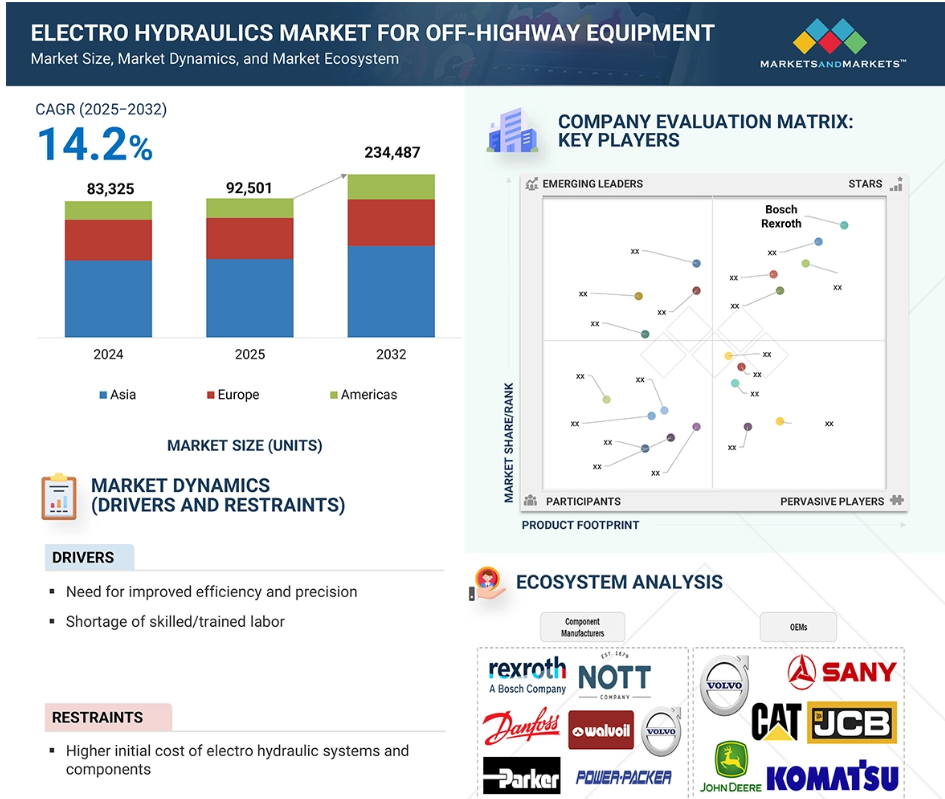Select the DRIVERS tab heading
945x799 pixels.
pos(89,557)
